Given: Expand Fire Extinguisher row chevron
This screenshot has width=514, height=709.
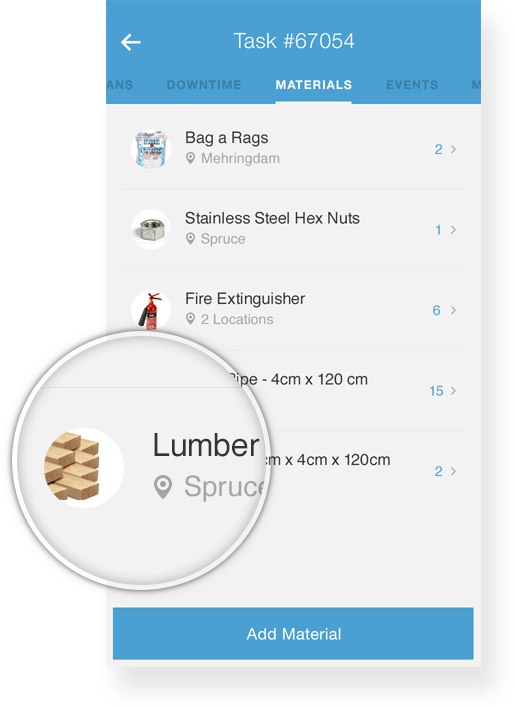Looking at the screenshot, I should click(453, 310).
